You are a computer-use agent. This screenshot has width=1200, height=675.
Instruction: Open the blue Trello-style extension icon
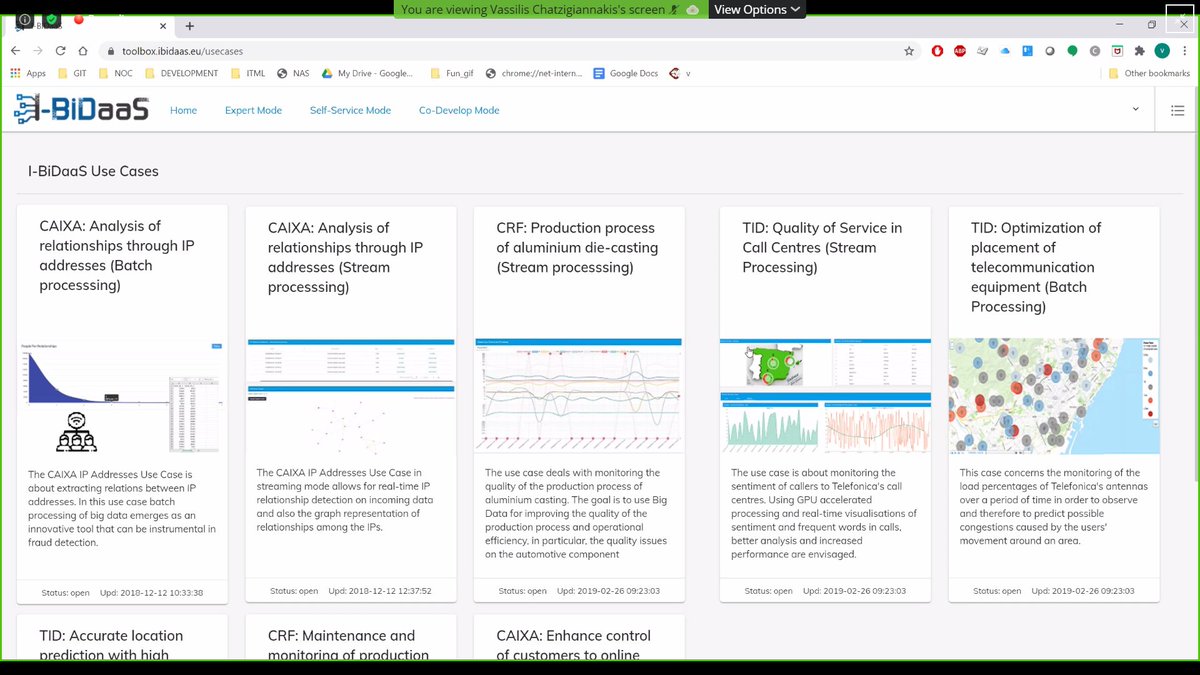tap(1027, 50)
